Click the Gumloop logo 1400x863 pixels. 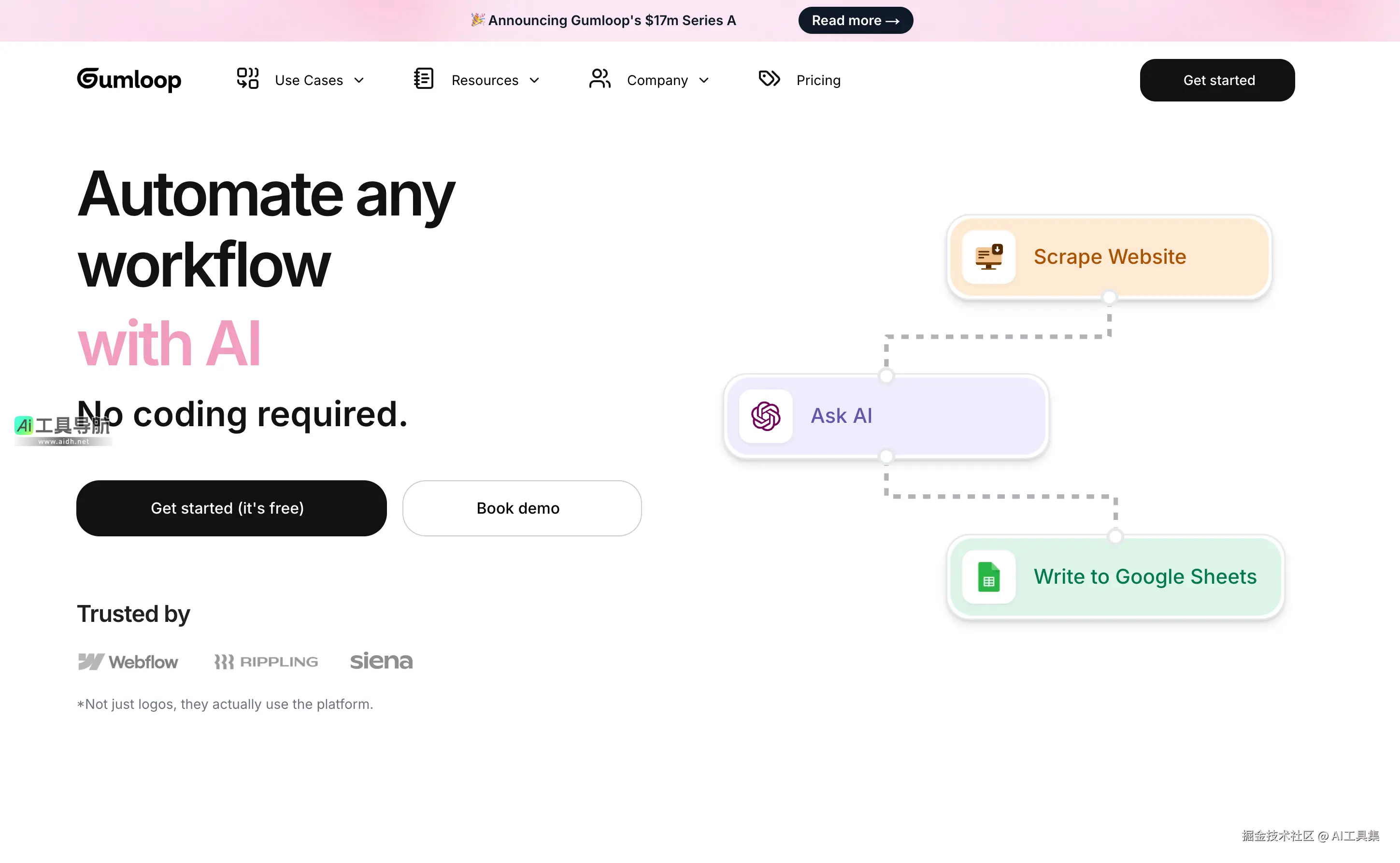pos(129,79)
